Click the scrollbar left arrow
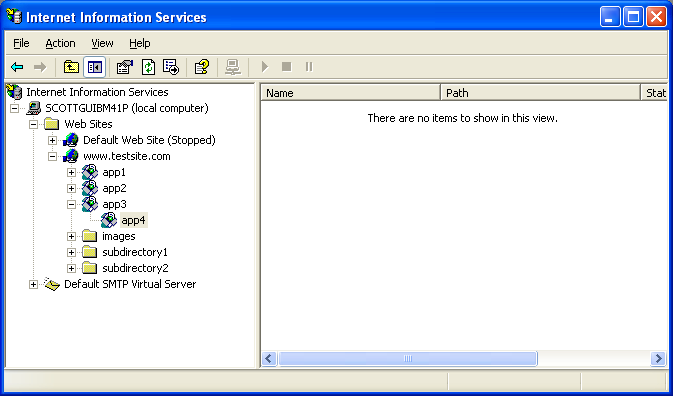Screen dimensions: 673x397 (x=269, y=358)
